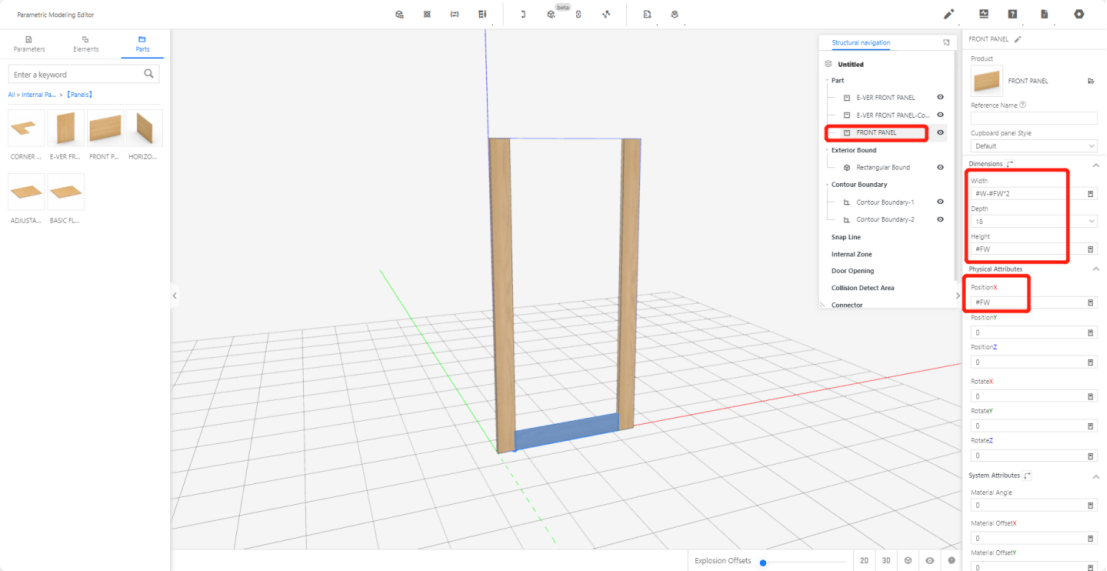
Task: Open the help question mark icon
Action: 1013,14
